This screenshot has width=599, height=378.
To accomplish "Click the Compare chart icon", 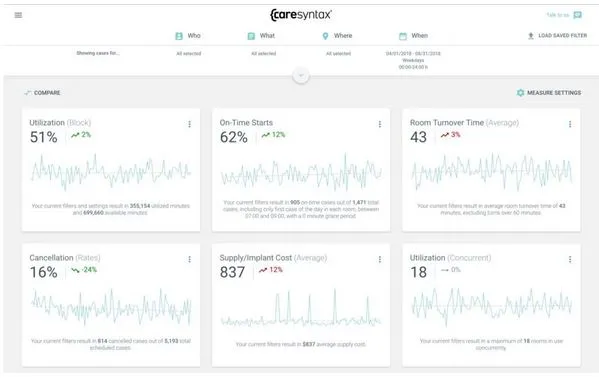I will click(28, 93).
